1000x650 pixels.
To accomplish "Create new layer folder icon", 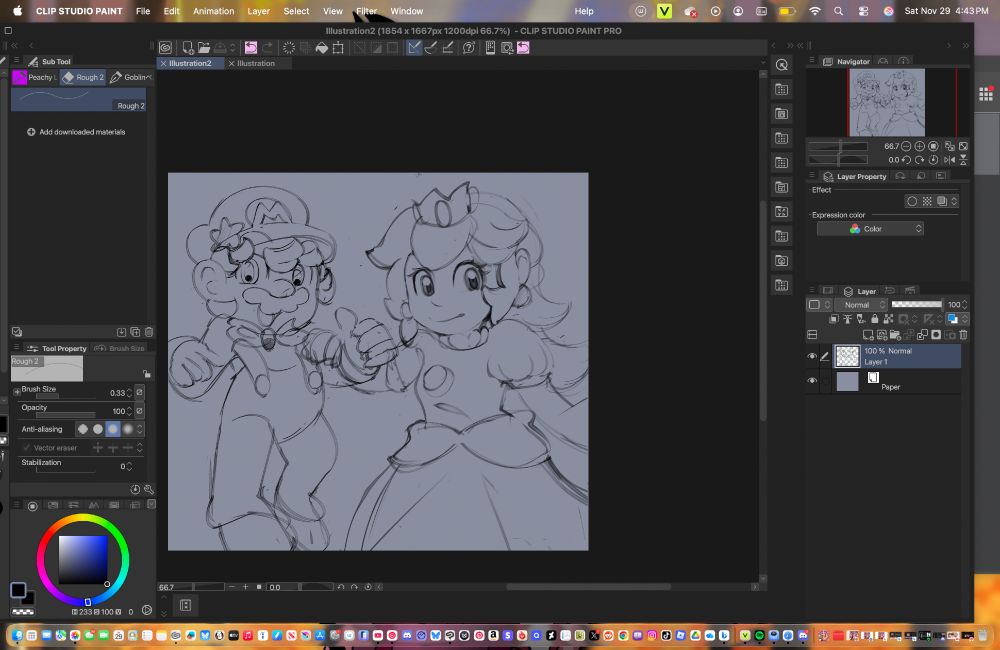I will (895, 335).
